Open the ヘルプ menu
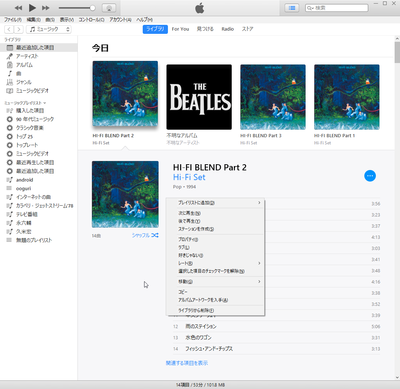400x389 pixels. coord(144,20)
